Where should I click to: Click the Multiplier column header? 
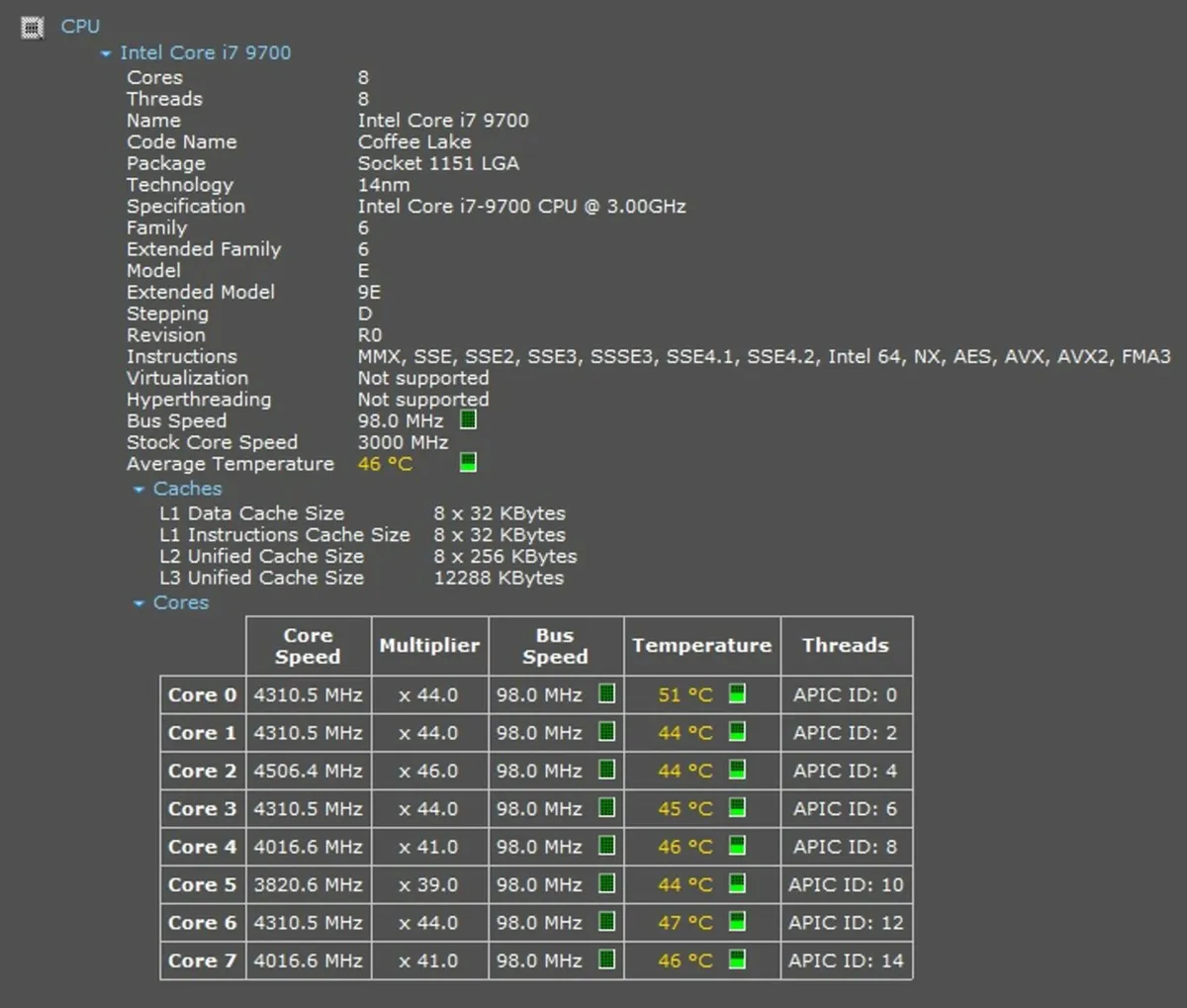tap(429, 645)
